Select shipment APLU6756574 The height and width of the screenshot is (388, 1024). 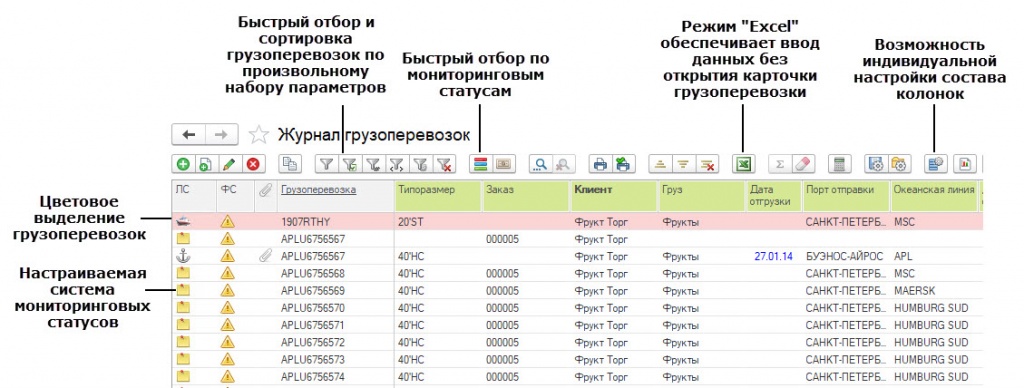313,376
